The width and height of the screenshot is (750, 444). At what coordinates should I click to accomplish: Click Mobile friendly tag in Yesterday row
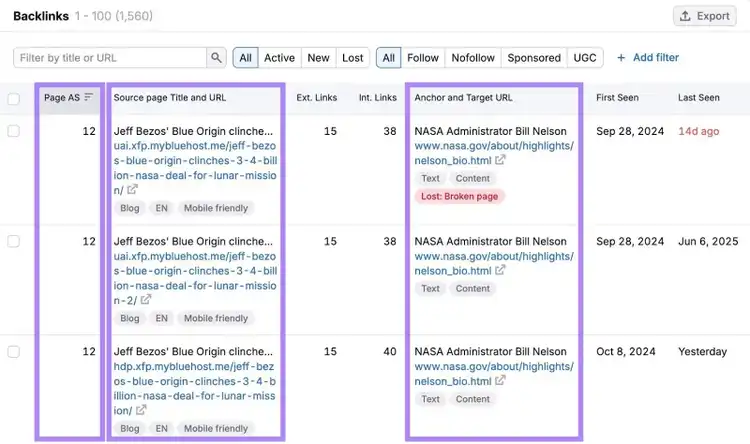tap(216, 429)
